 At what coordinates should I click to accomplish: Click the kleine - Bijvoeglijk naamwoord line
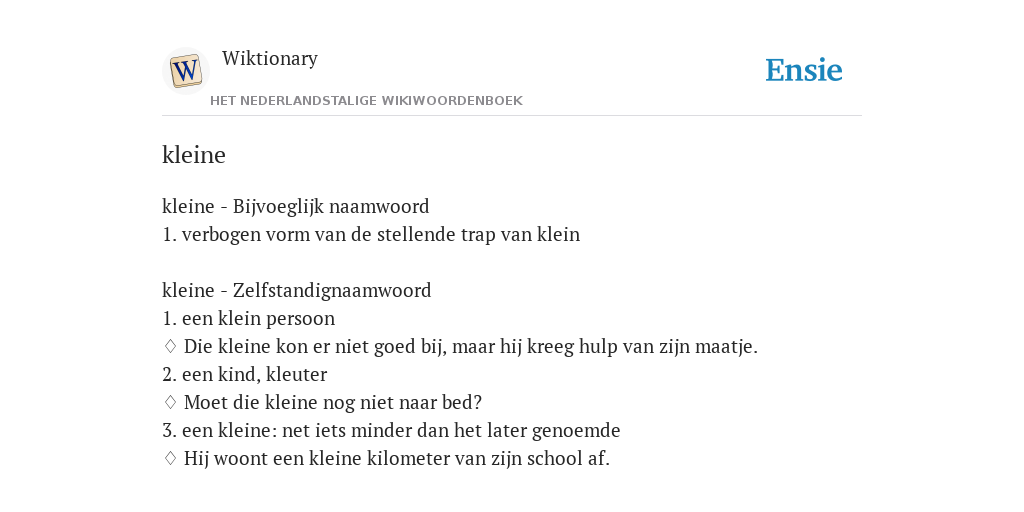pyautogui.click(x=296, y=206)
